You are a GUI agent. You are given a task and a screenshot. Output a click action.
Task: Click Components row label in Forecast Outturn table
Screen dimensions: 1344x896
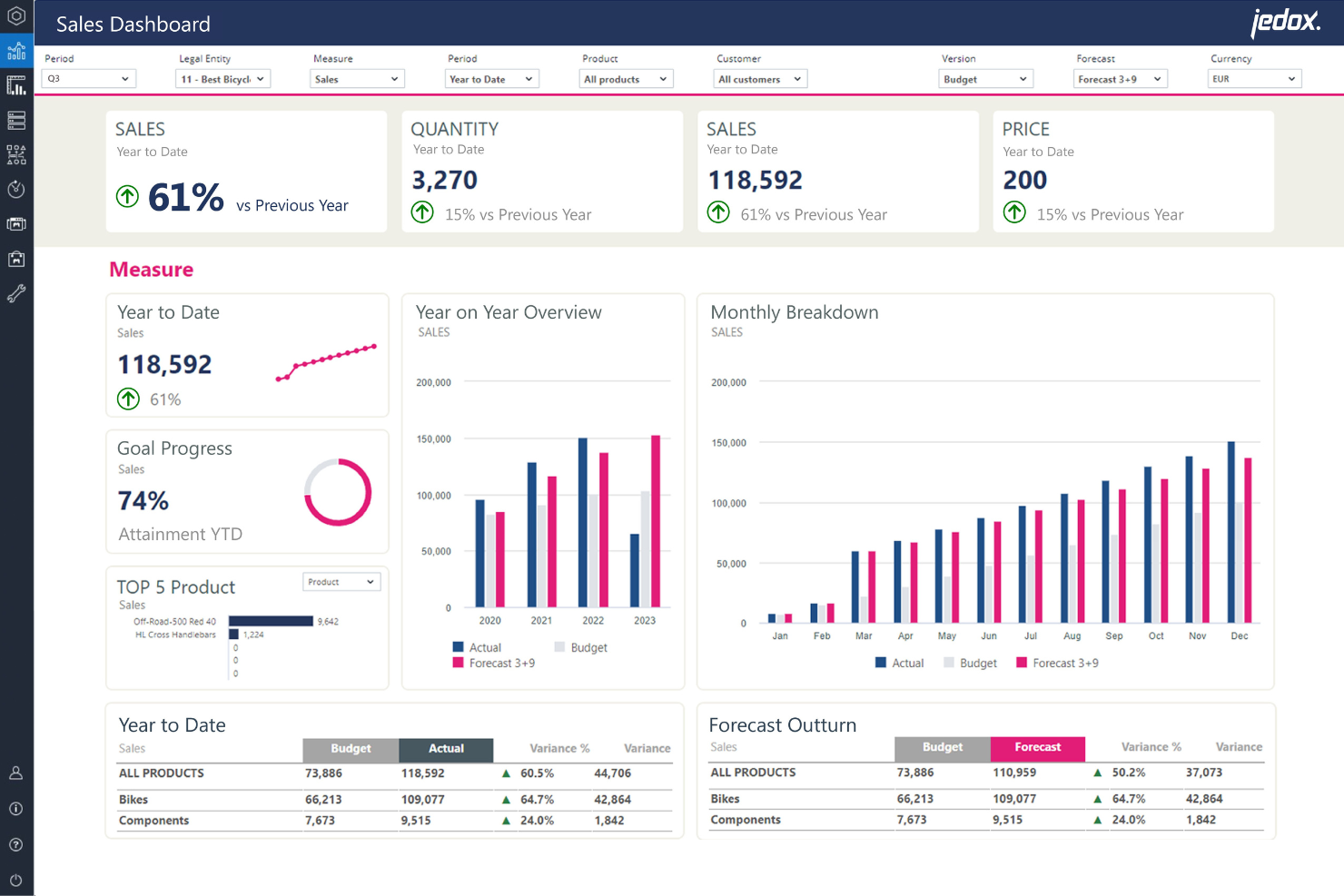[x=746, y=820]
